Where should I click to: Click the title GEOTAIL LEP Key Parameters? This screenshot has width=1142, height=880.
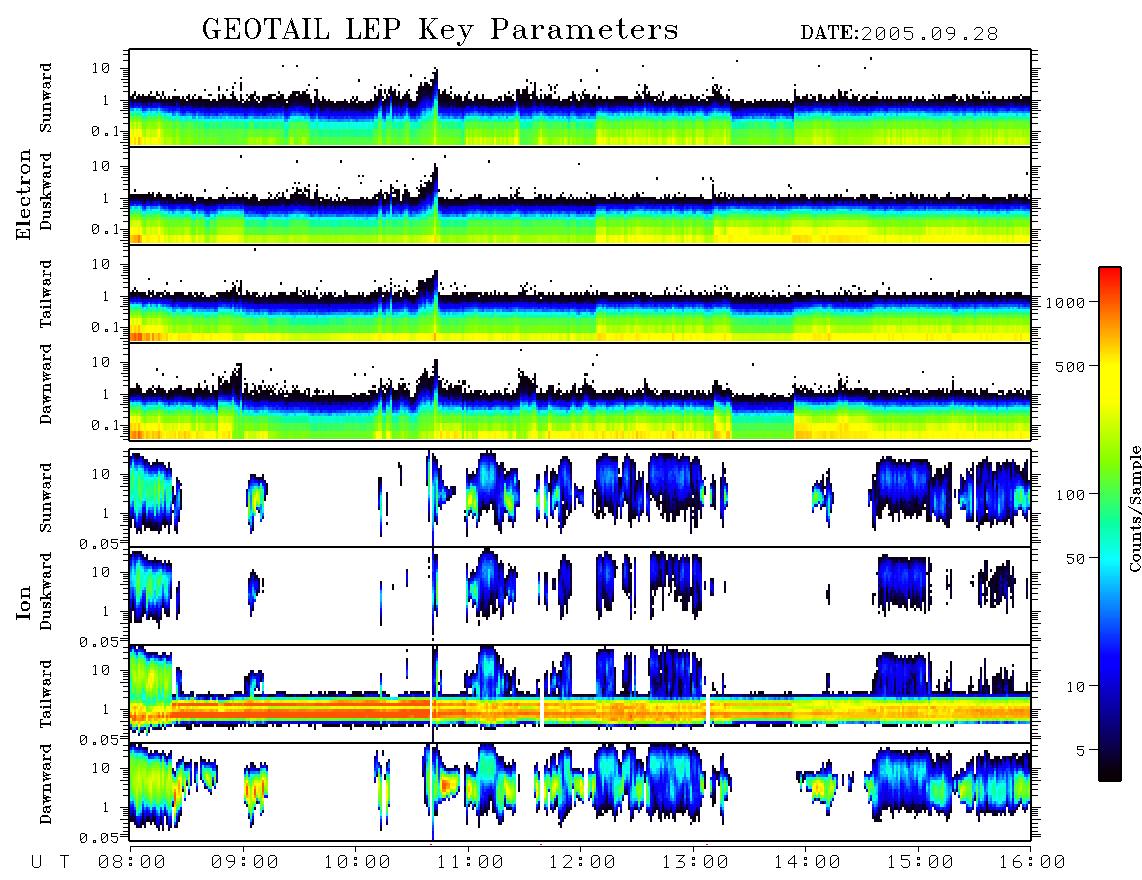[440, 30]
